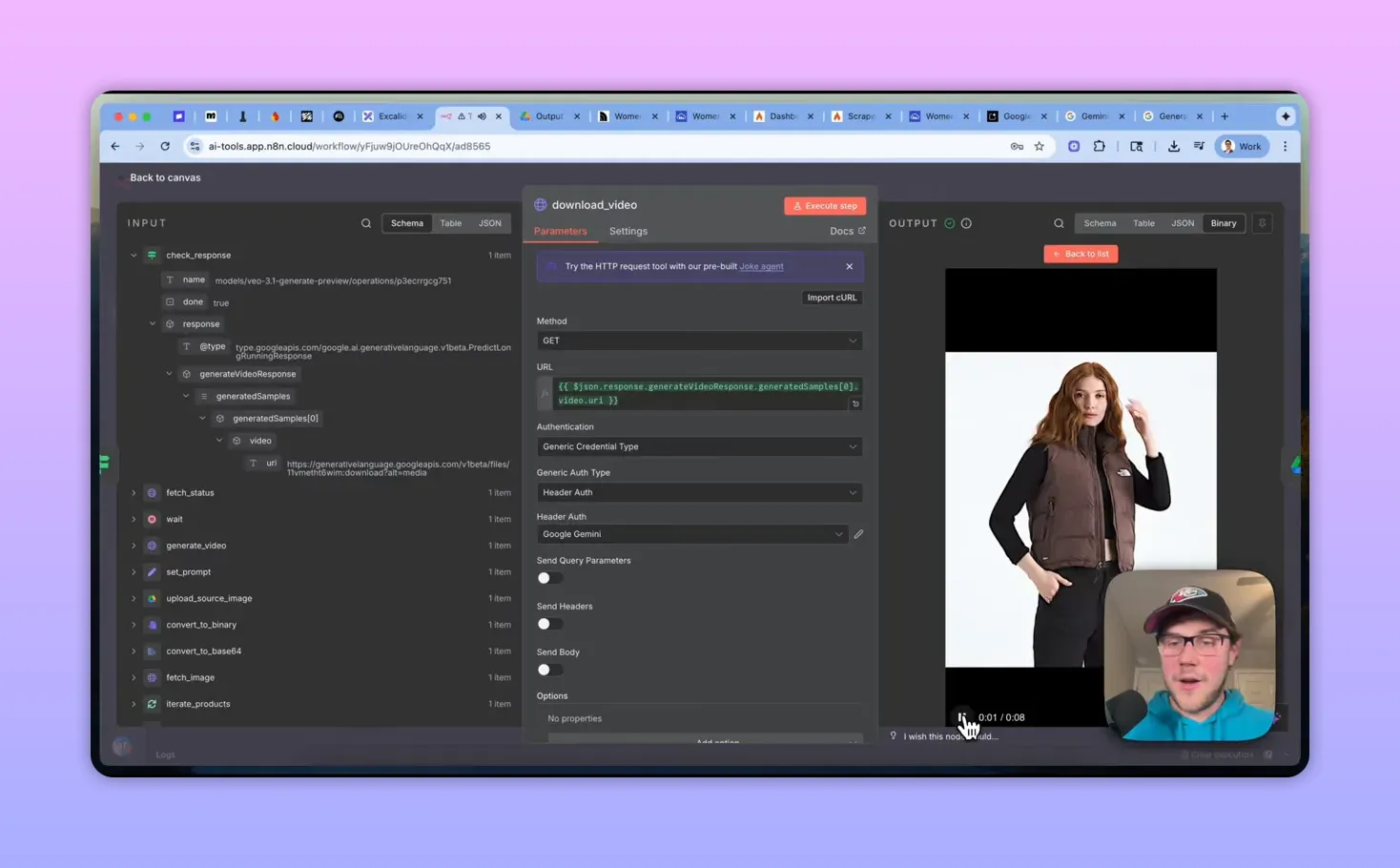The width and height of the screenshot is (1400, 868).
Task: Enable Send Body
Action: [549, 670]
